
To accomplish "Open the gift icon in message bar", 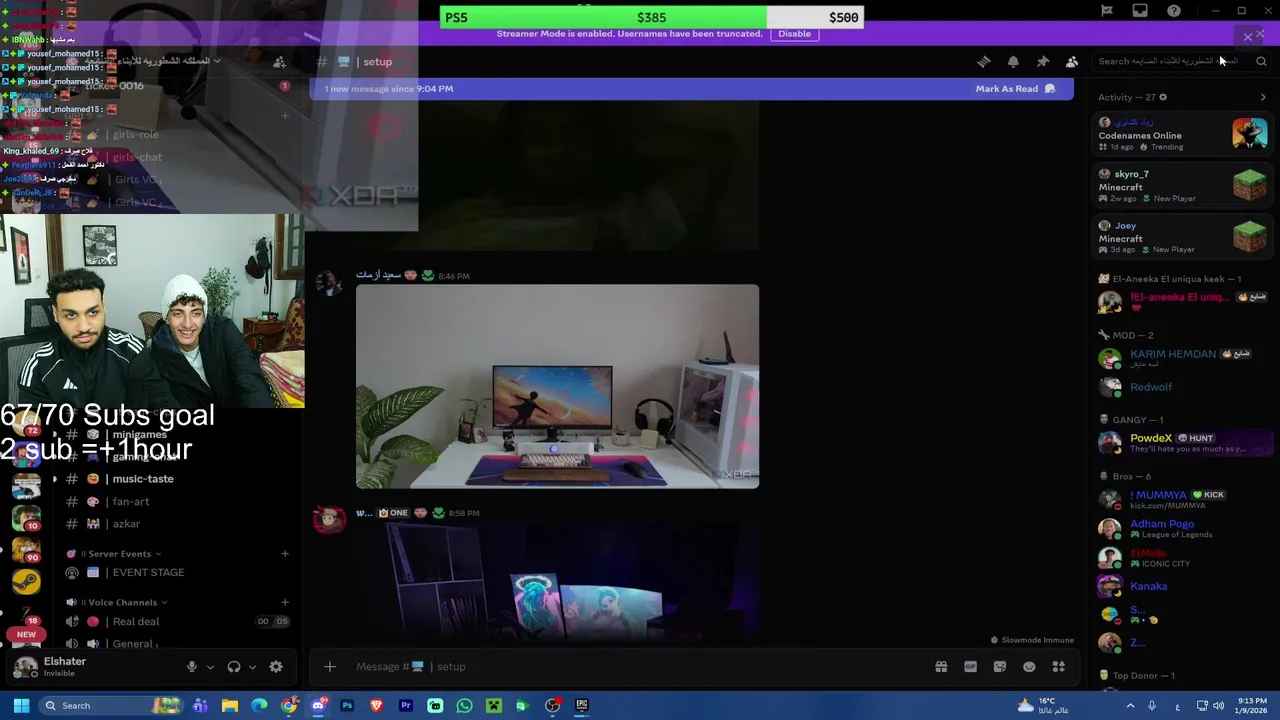I will click(941, 667).
